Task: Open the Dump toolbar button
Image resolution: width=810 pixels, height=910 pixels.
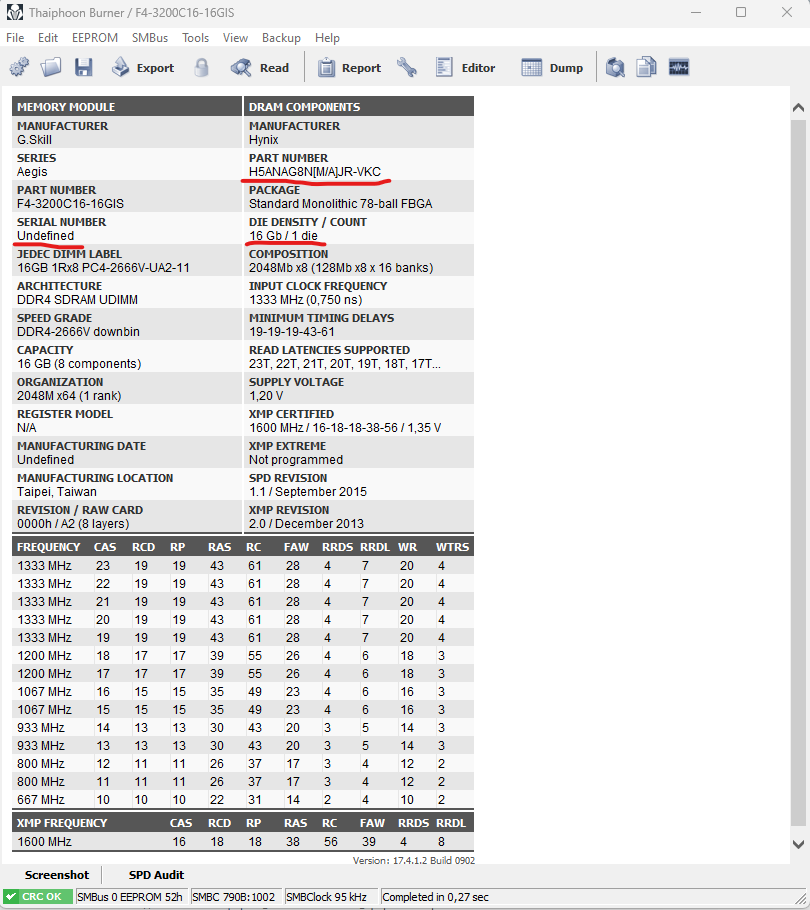Action: 552,67
